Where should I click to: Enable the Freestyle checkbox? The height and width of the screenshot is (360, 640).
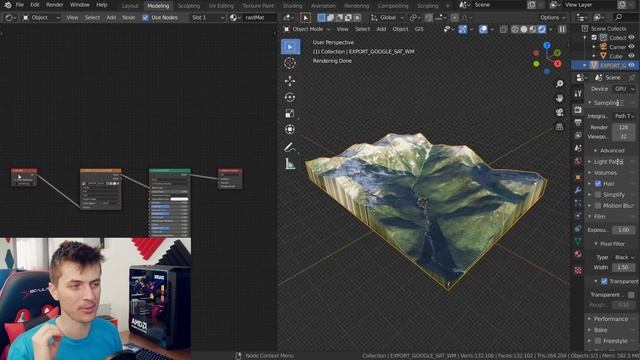point(598,341)
